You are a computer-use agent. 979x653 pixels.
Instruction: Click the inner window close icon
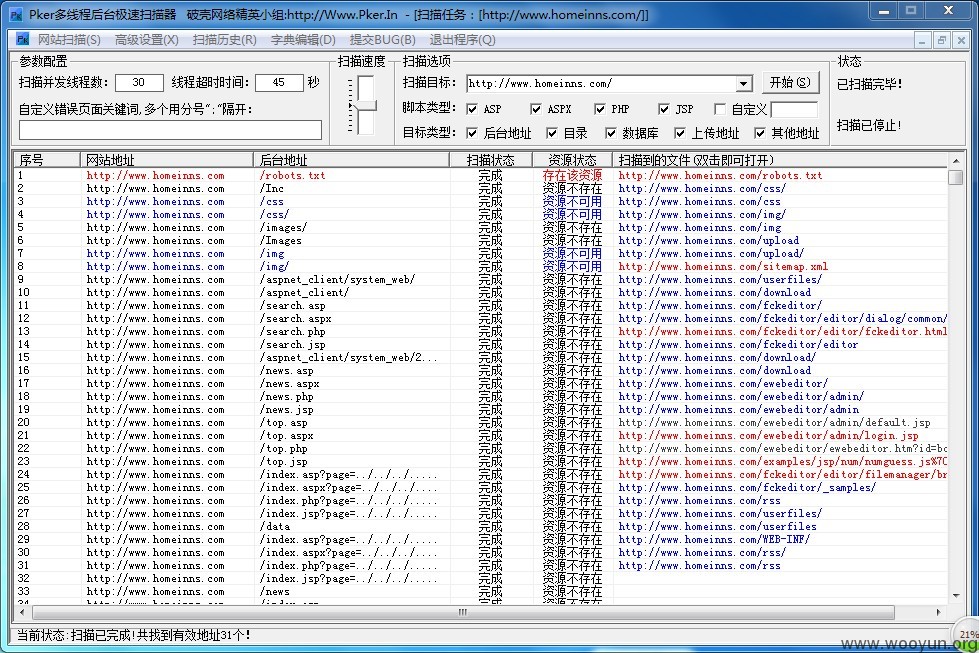point(962,40)
